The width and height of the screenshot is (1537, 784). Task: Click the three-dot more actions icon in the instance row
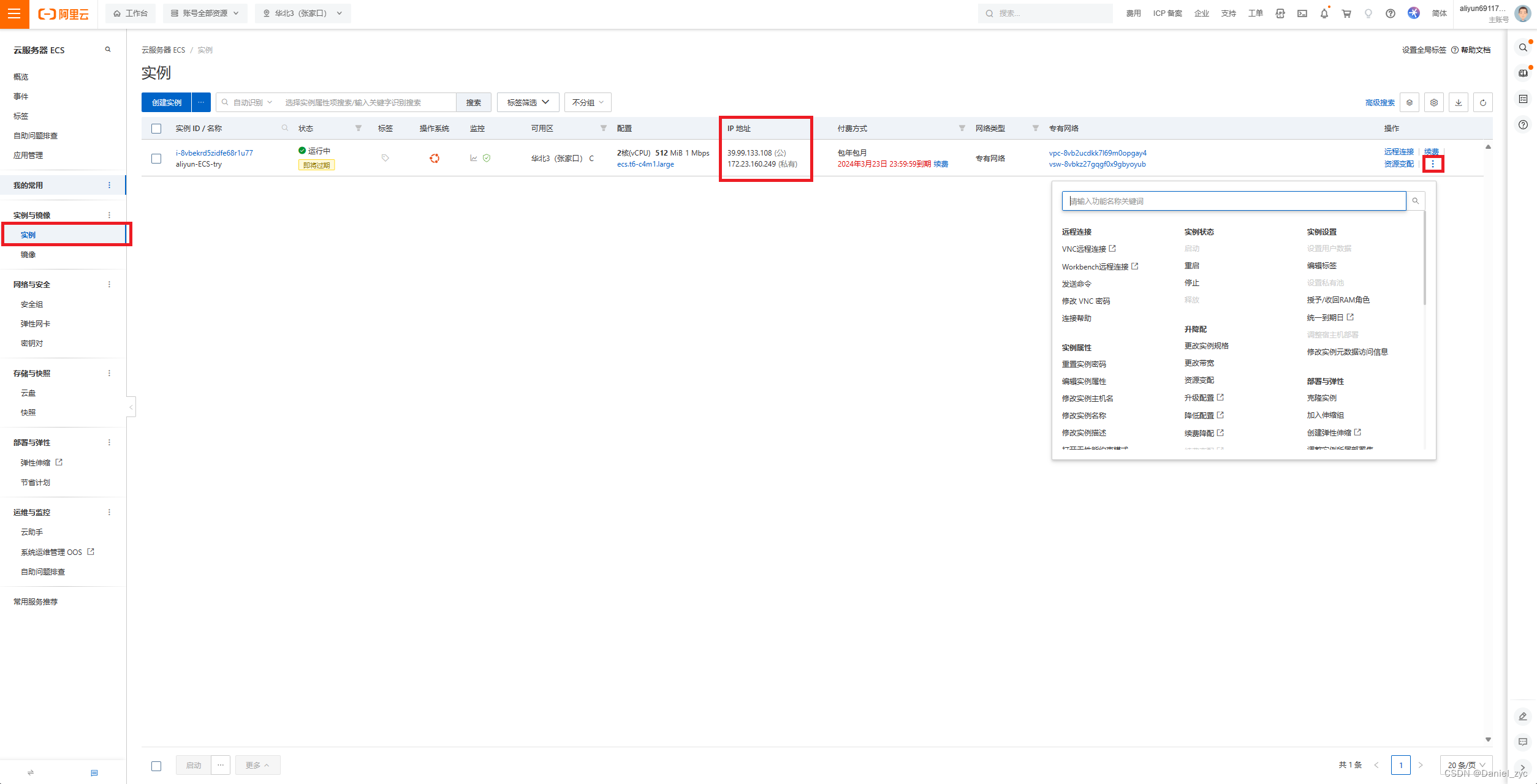1432,164
